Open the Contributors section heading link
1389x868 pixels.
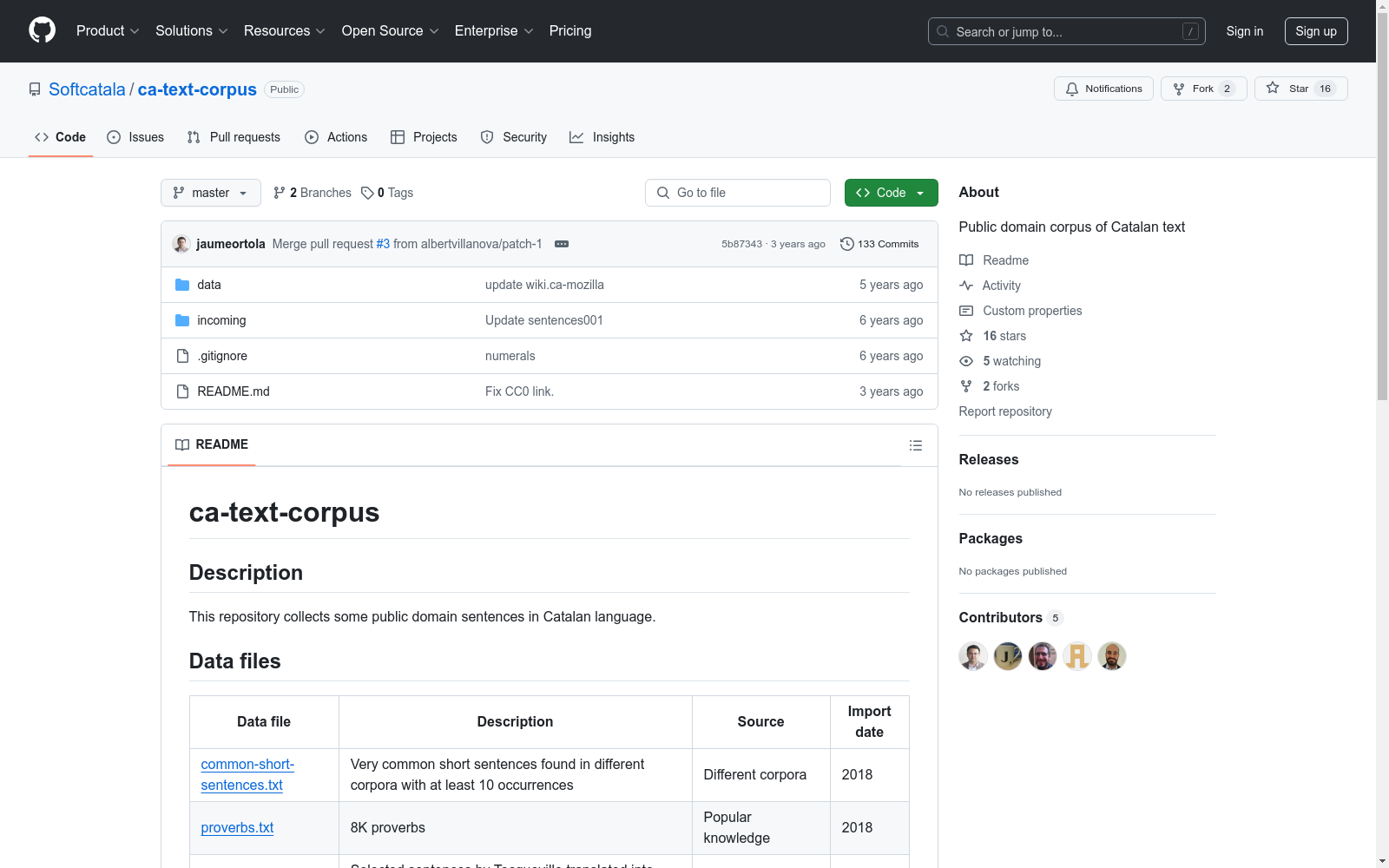coord(1010,617)
